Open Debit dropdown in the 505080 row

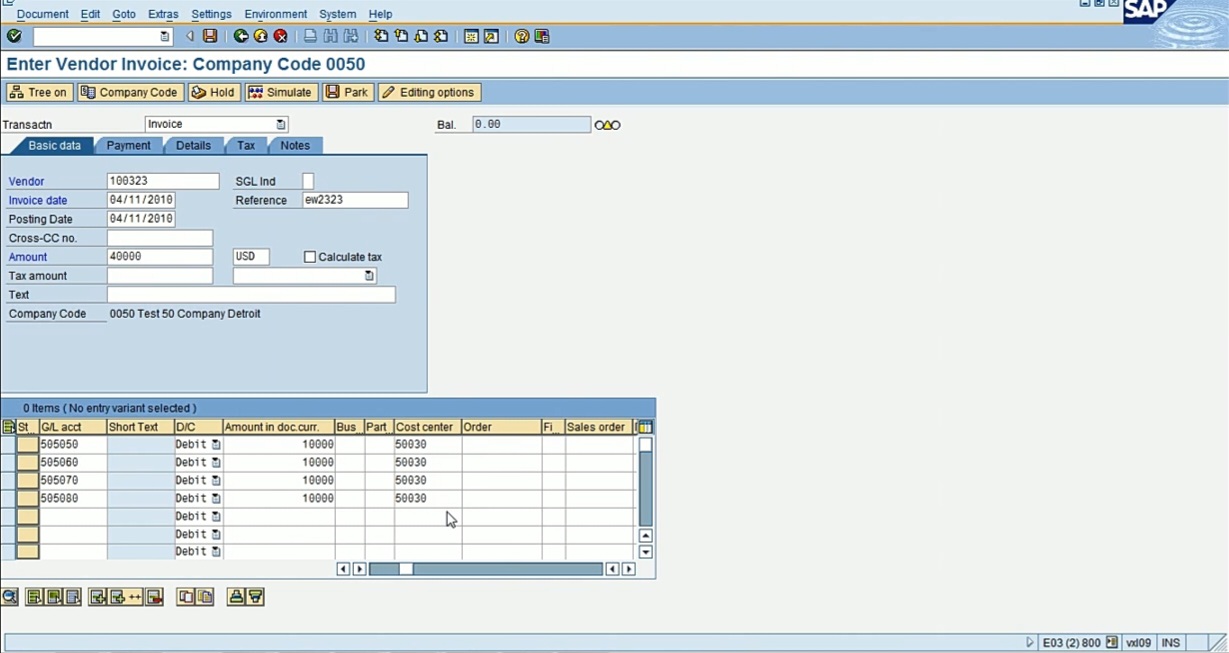pos(216,498)
